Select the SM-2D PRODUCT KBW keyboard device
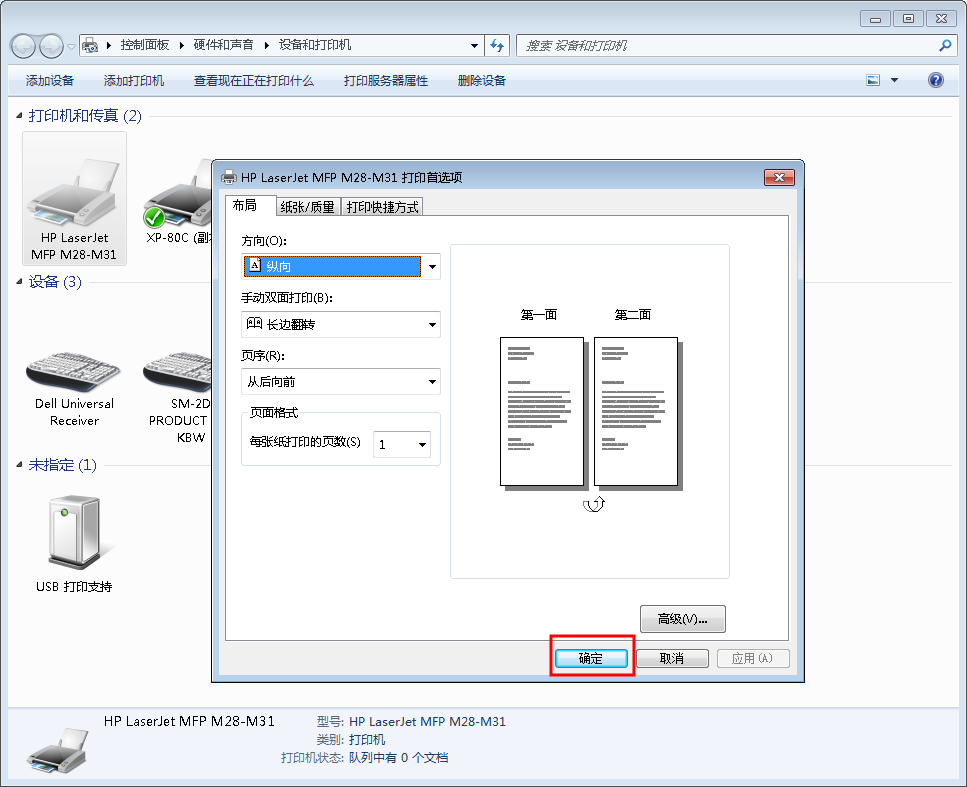 (x=179, y=396)
